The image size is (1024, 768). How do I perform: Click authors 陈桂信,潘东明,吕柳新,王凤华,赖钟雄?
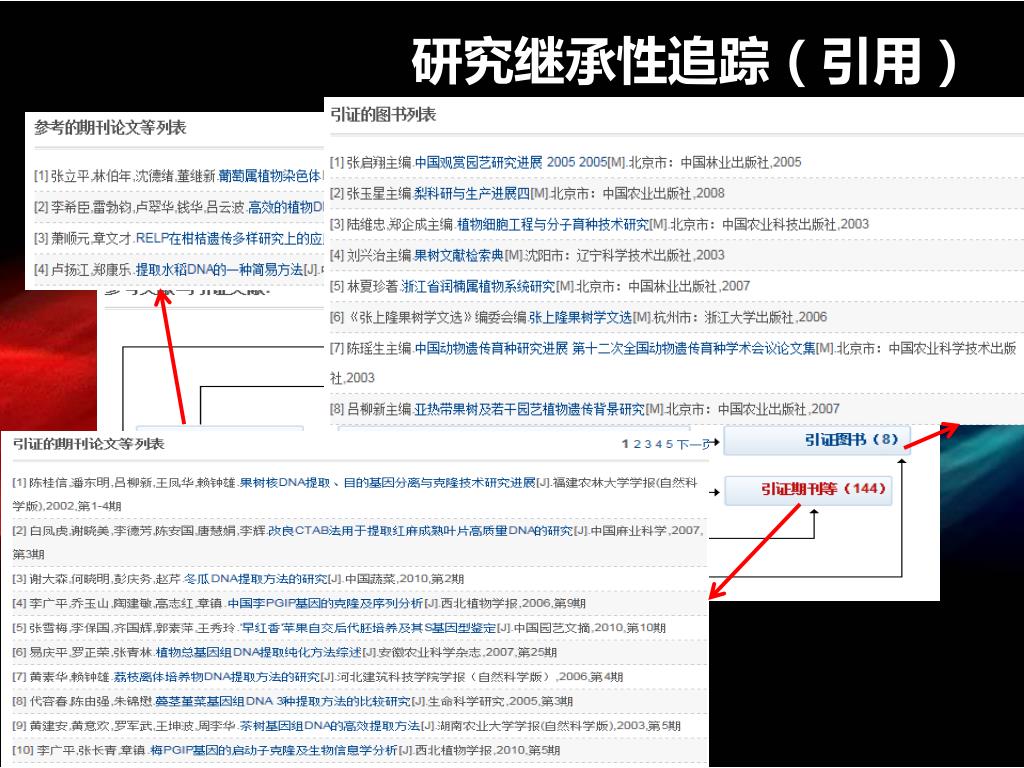(x=133, y=483)
